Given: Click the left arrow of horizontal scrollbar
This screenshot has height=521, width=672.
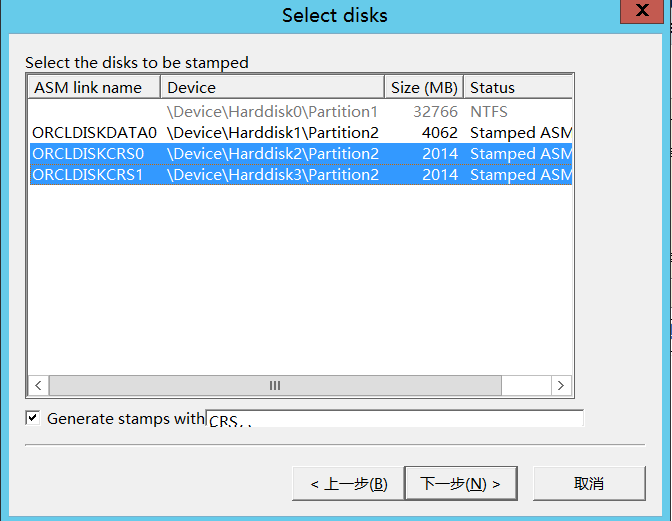Looking at the screenshot, I should [x=39, y=385].
